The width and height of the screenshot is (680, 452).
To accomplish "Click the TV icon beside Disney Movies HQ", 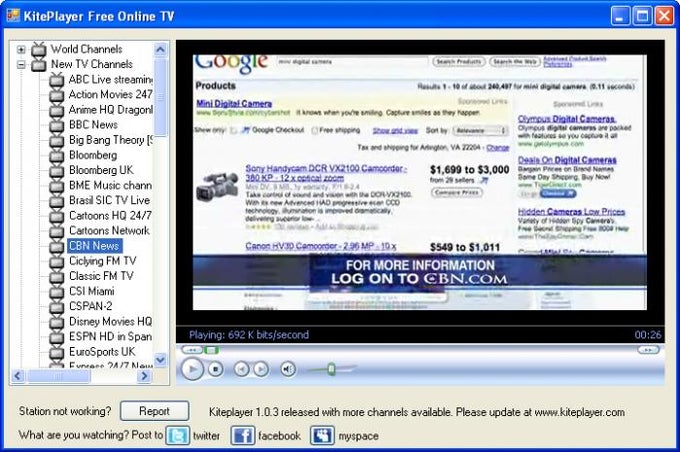I will click(56, 323).
